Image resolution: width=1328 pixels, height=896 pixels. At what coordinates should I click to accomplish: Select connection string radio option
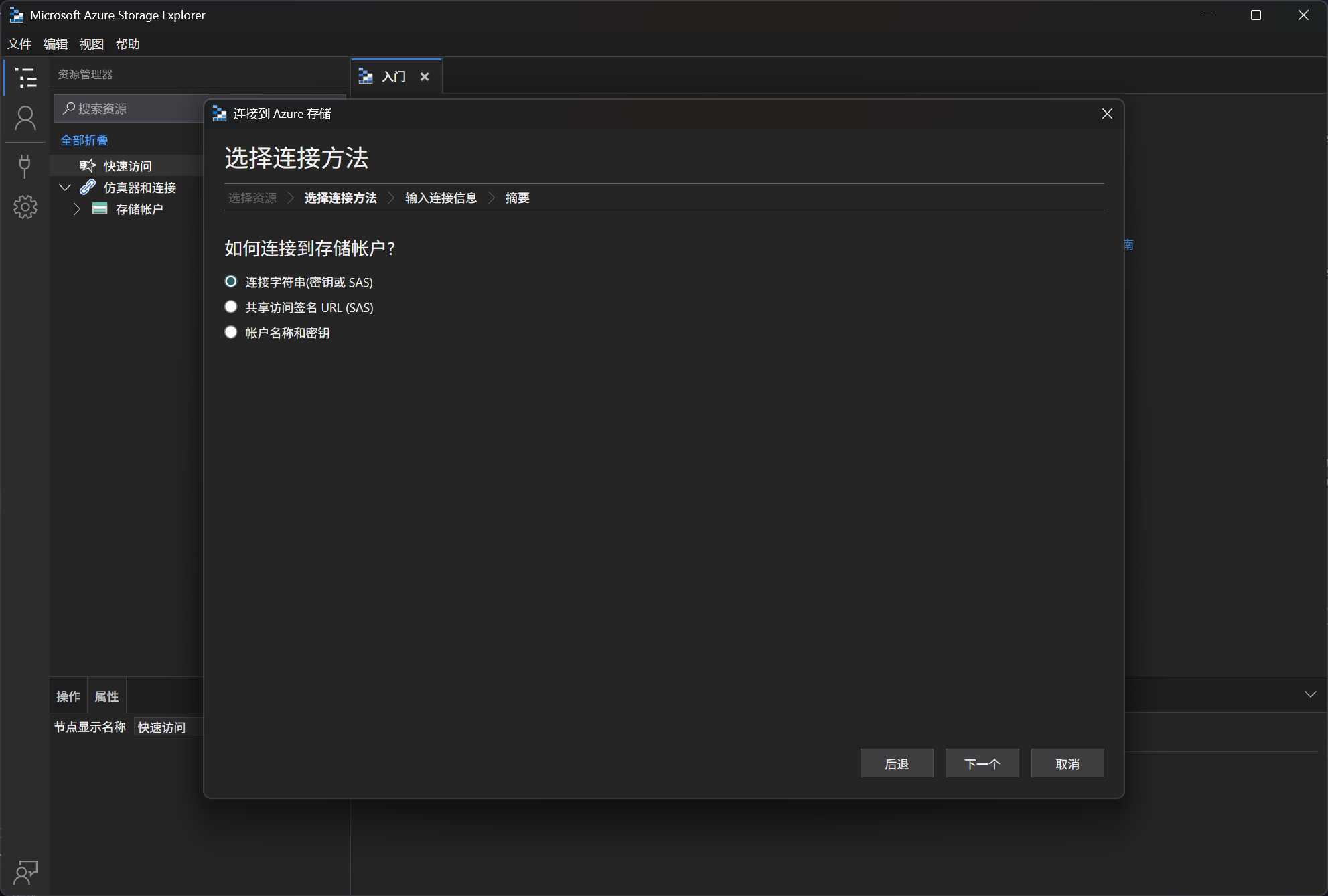[231, 282]
